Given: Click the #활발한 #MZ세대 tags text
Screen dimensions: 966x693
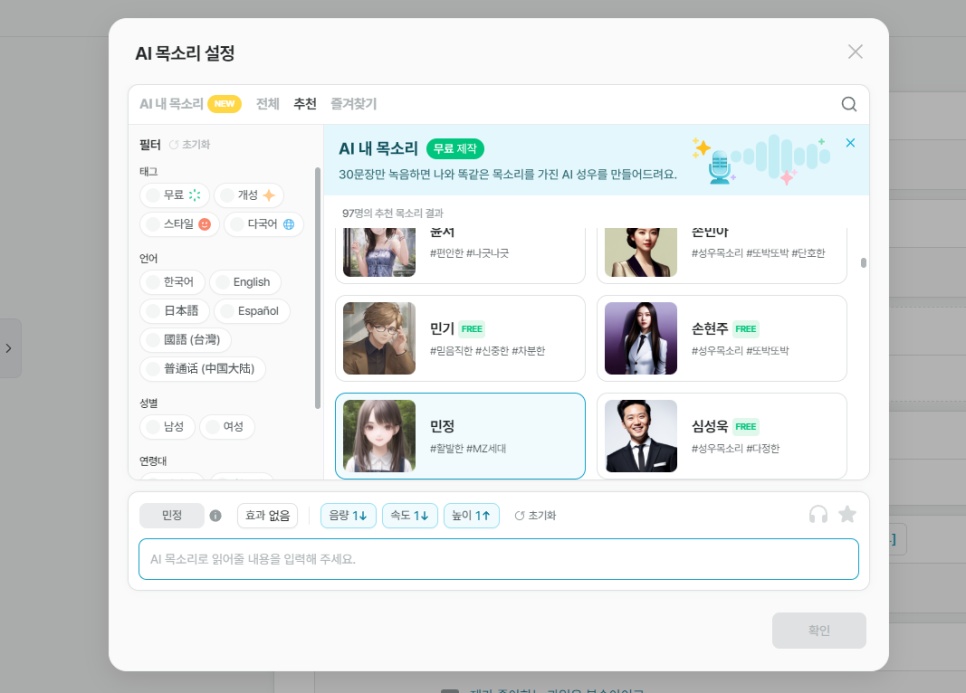Looking at the screenshot, I should (x=468, y=448).
